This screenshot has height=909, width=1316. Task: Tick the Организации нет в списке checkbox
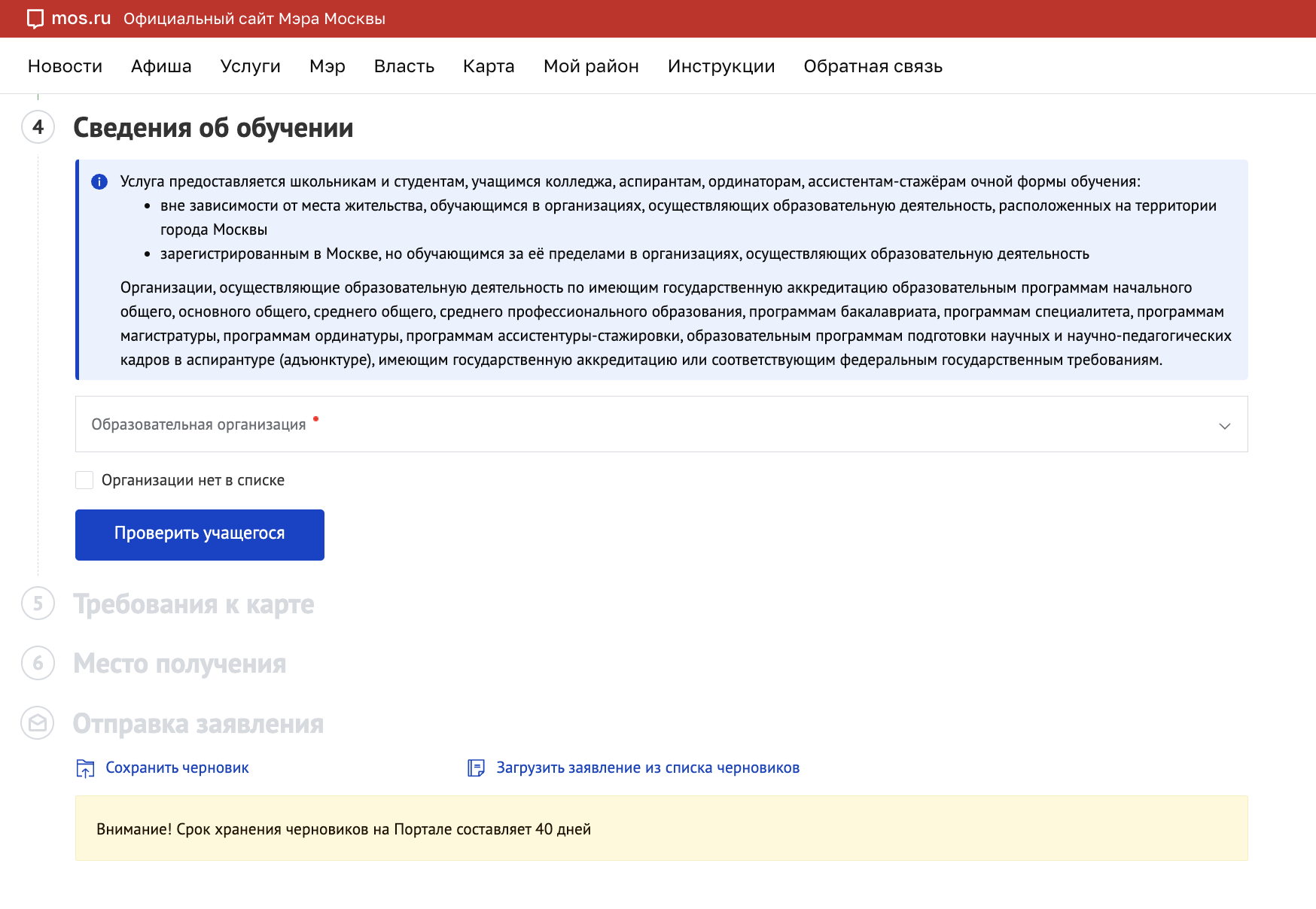point(84,480)
